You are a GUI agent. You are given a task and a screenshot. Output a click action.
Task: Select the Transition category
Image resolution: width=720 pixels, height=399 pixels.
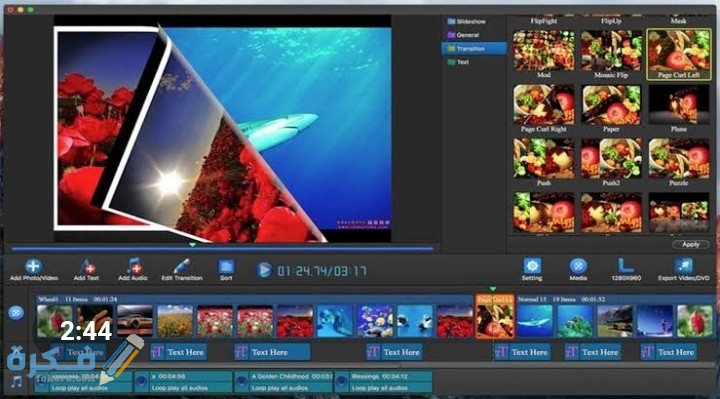474,49
